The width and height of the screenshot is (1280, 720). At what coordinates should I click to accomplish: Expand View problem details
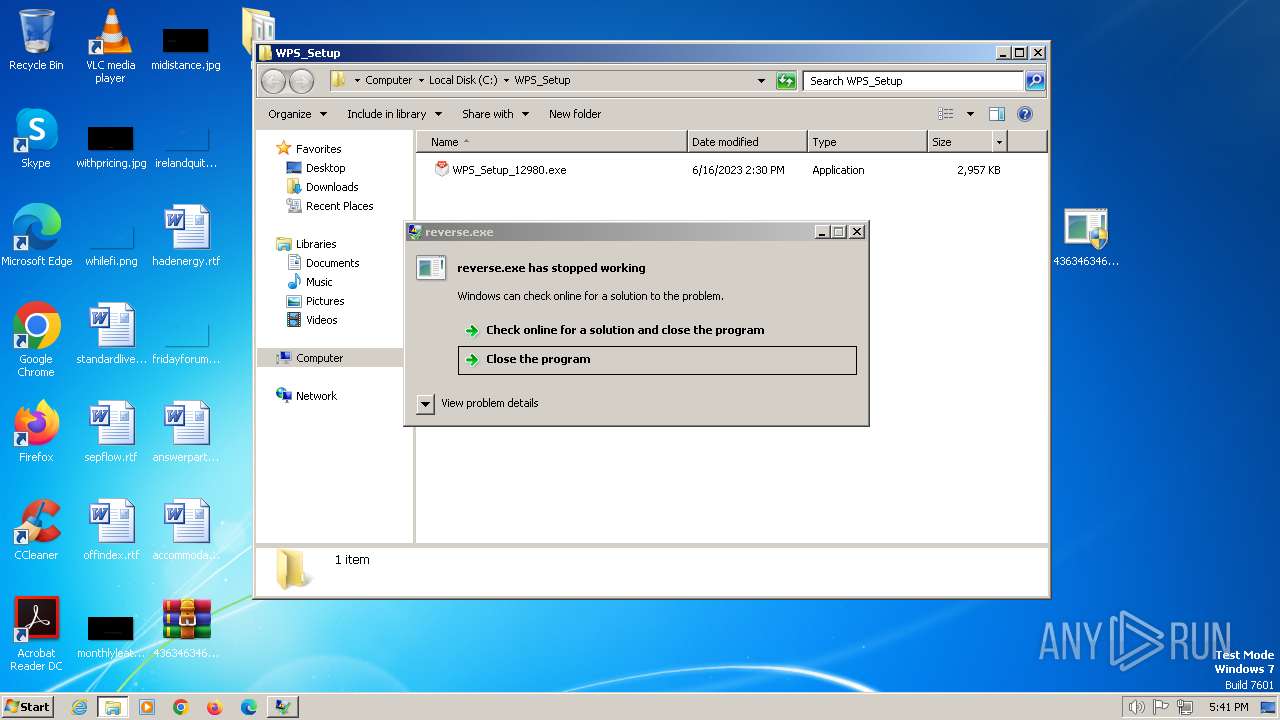click(x=478, y=403)
